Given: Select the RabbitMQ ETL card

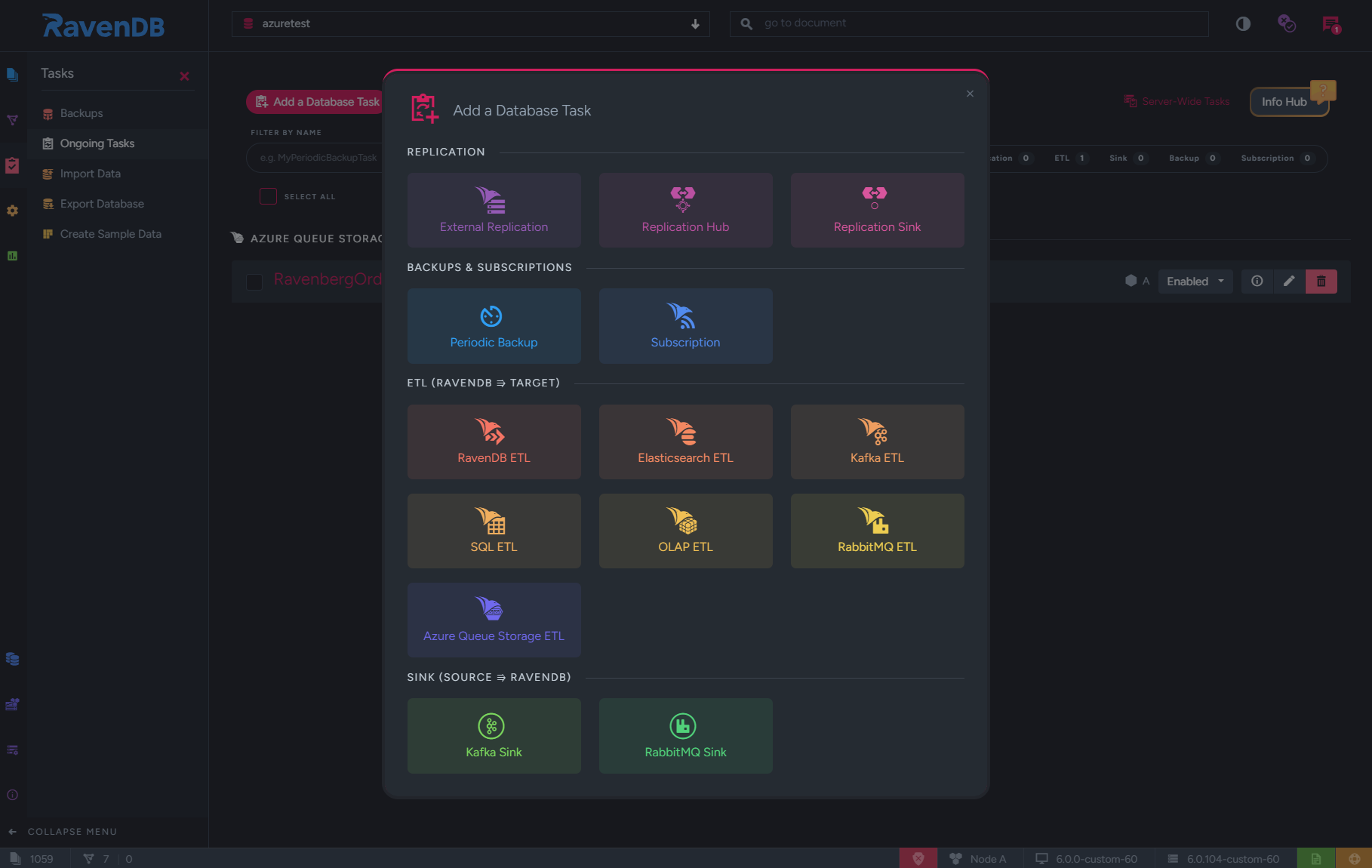Looking at the screenshot, I should click(878, 531).
